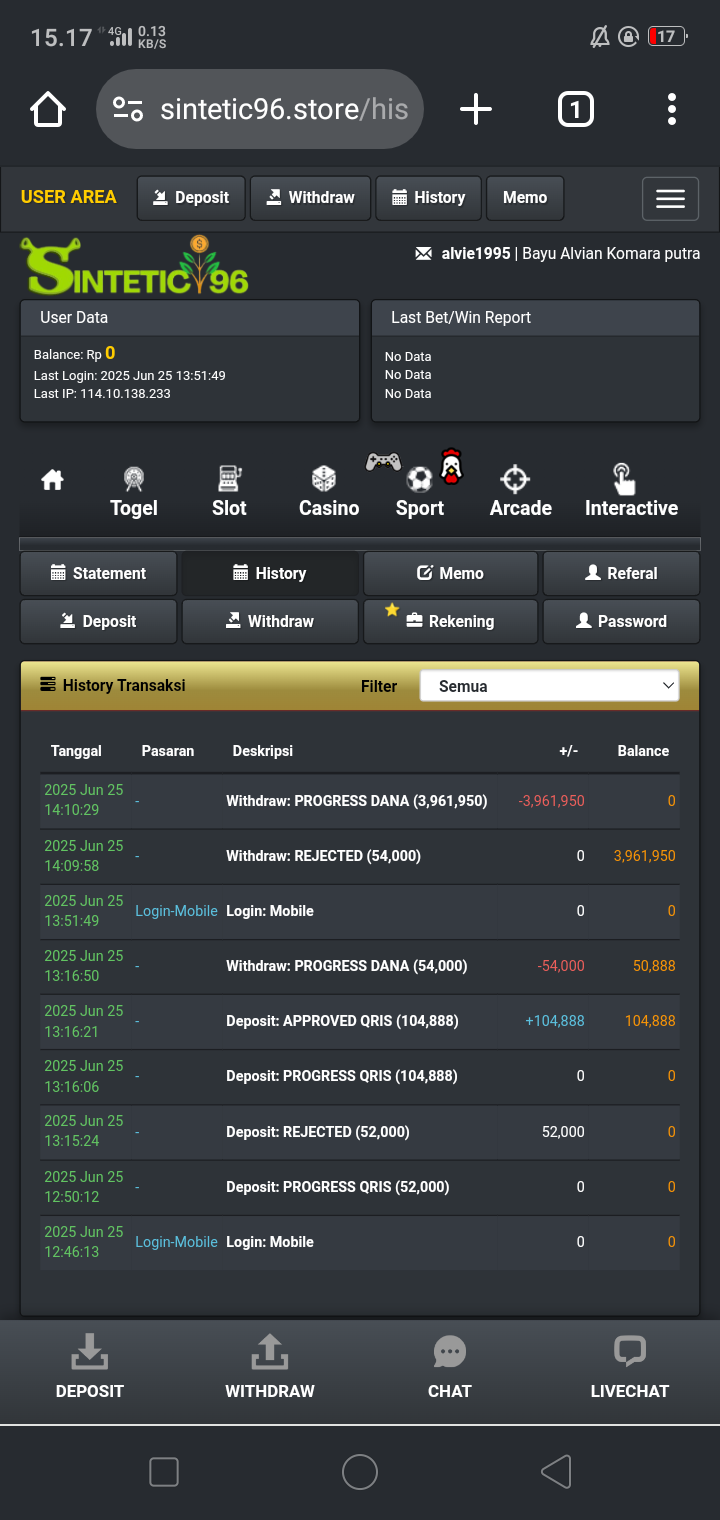This screenshot has height=1520, width=720.
Task: Open the browser three-dot menu
Action: point(672,109)
